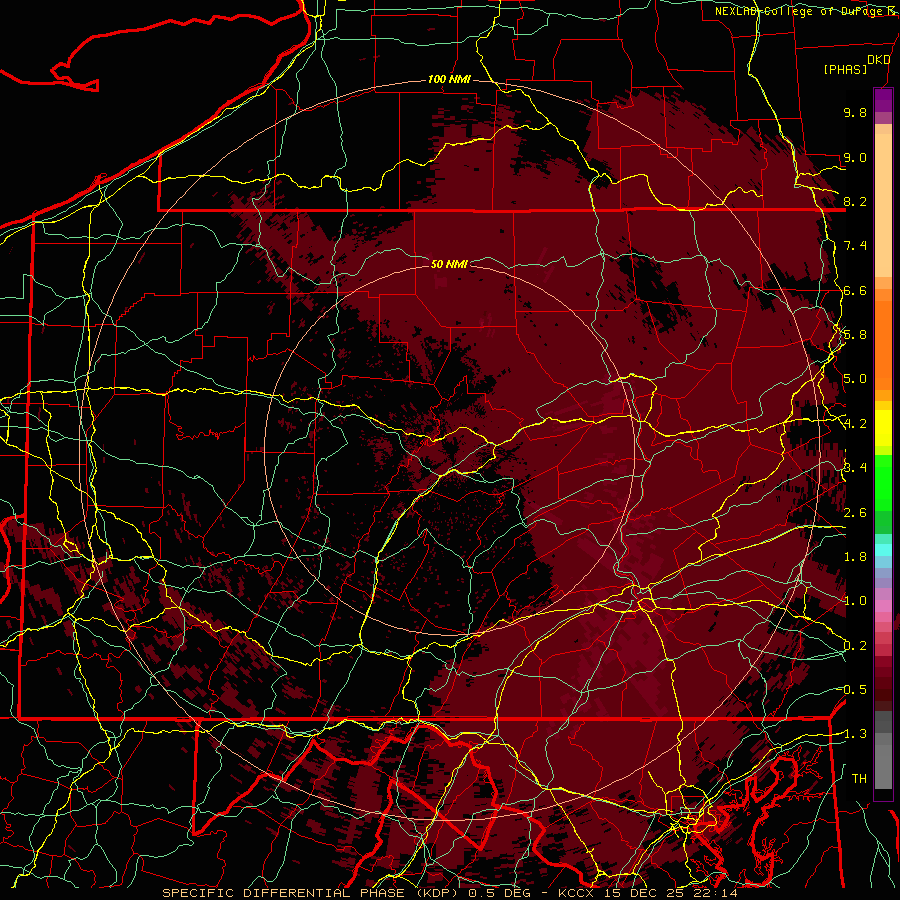Click the 8.2 value on the scale
Screen dimensions: 900x900
coord(855,201)
